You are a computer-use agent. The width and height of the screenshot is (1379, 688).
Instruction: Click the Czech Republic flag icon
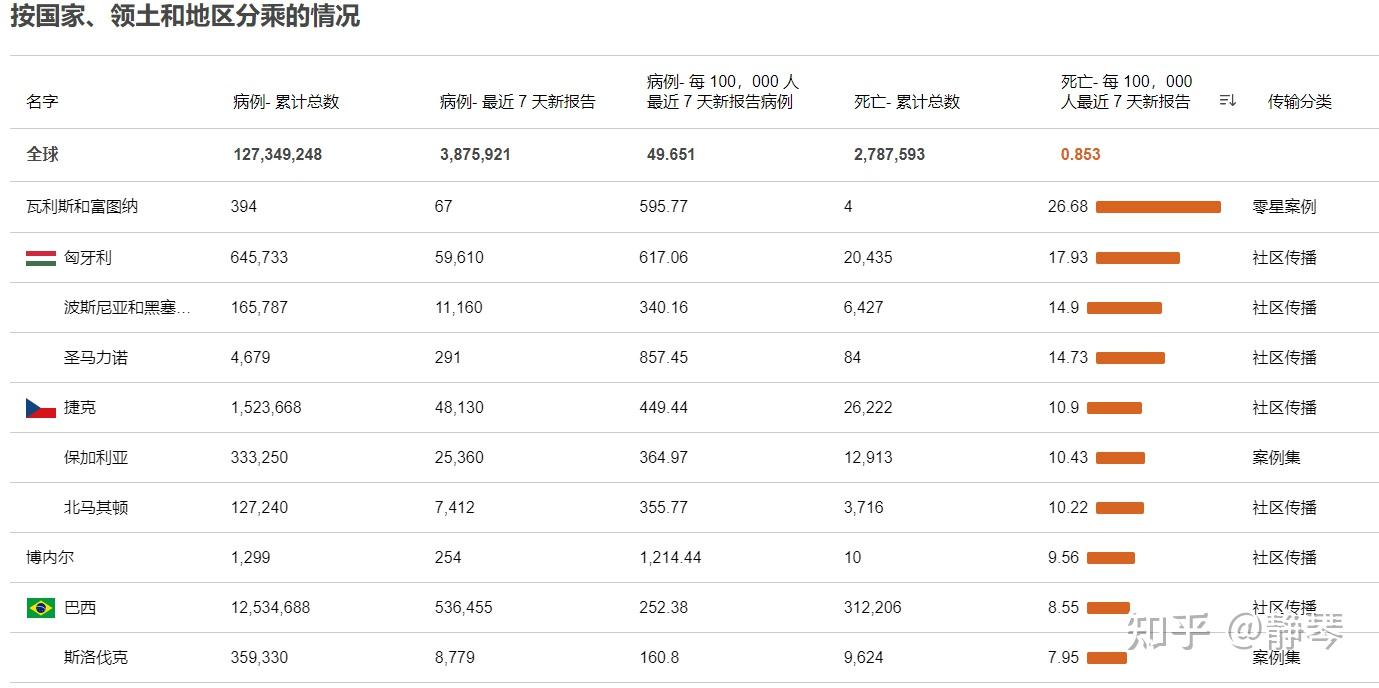point(40,408)
